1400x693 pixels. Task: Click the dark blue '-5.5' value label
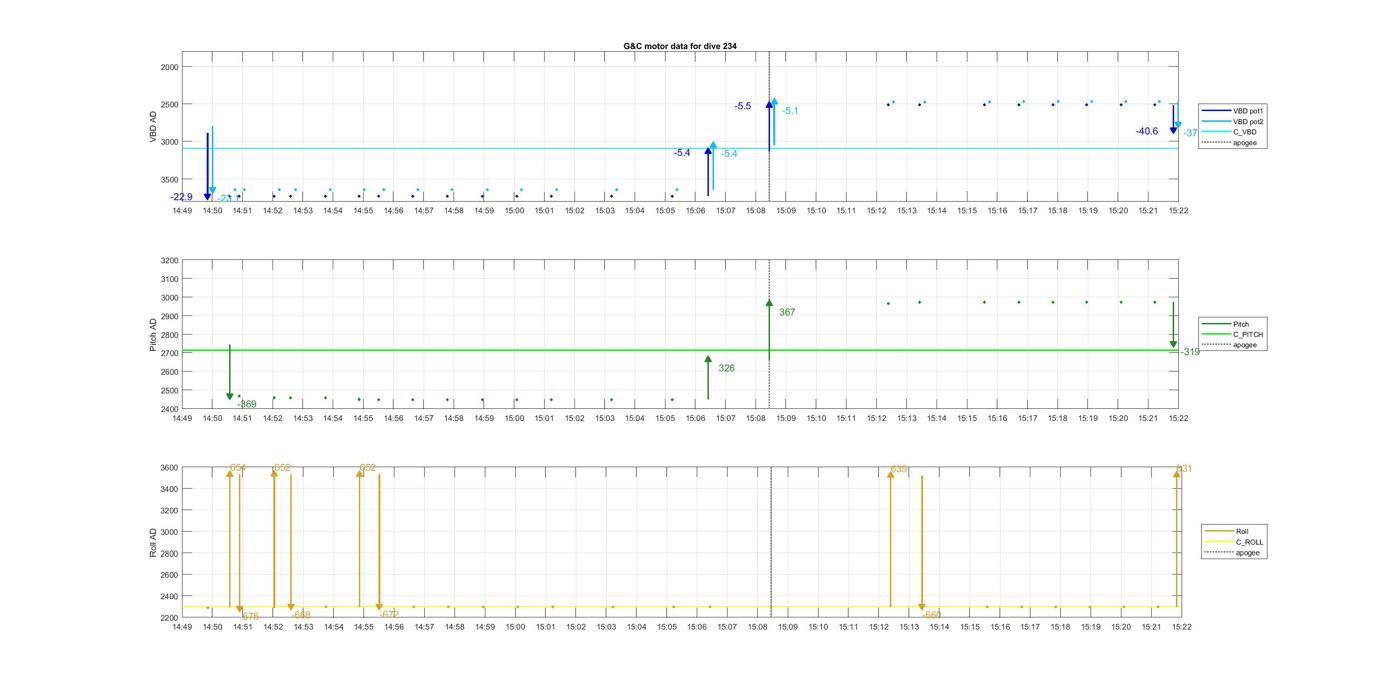click(743, 106)
